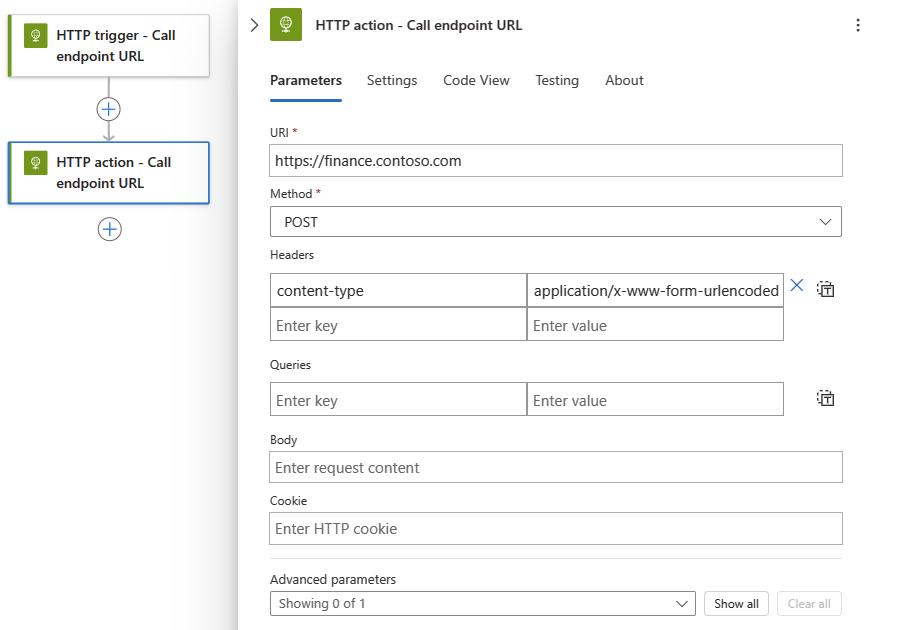Click the plus button between trigger and action

(x=109, y=109)
